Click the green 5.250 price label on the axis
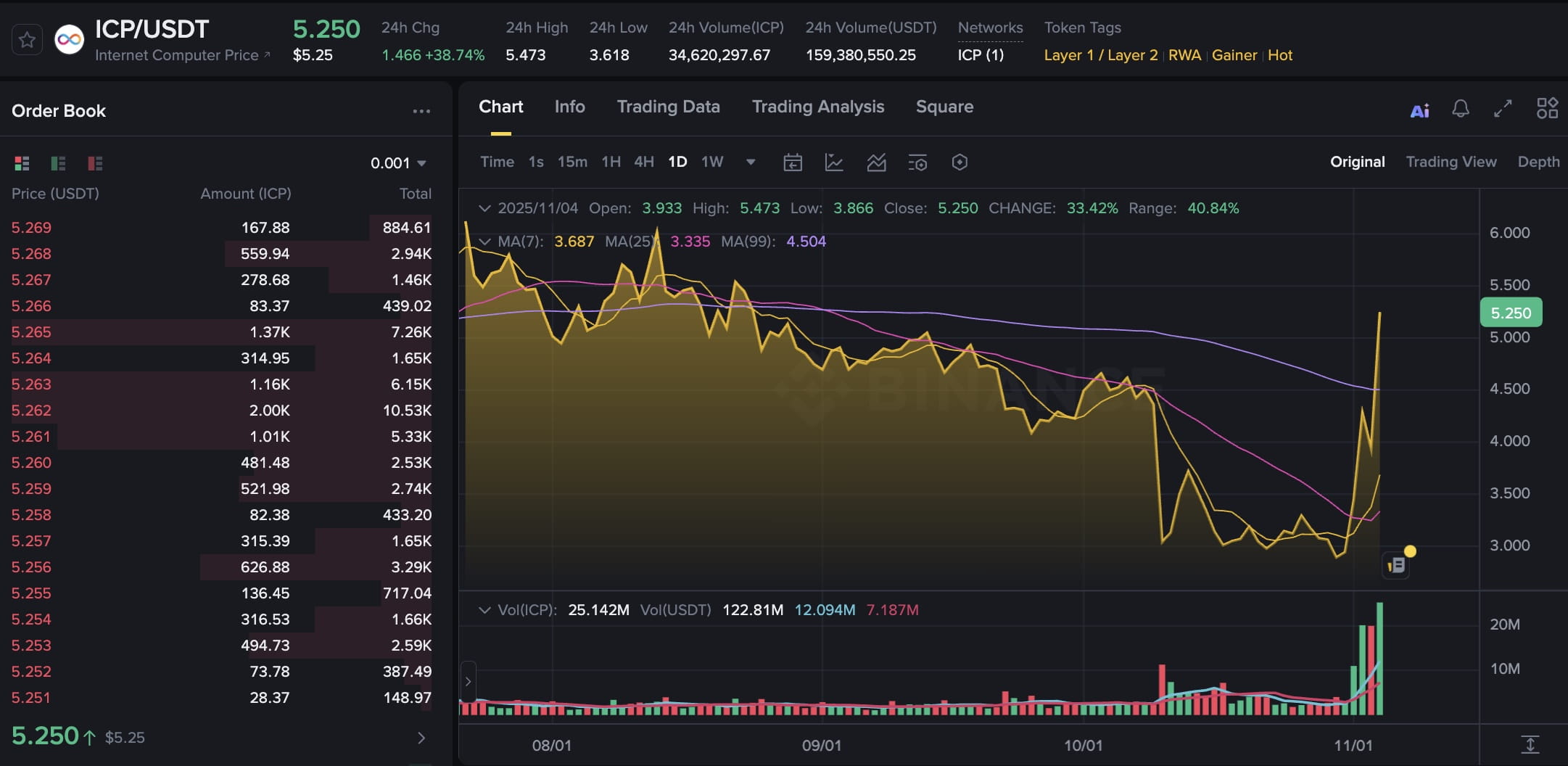Screen dimensions: 1568x766 pos(1511,313)
